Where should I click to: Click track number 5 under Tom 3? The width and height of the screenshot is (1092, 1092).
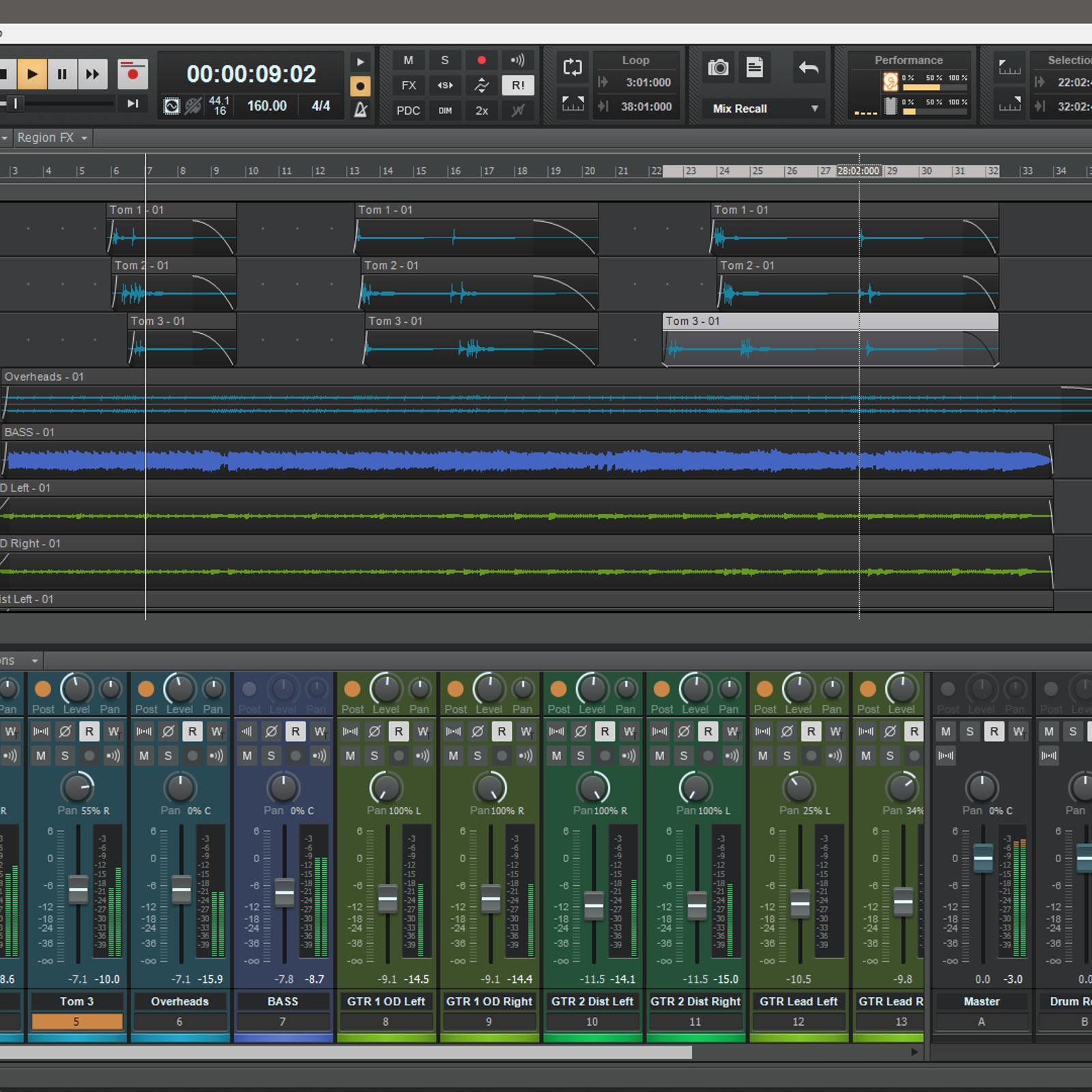tap(76, 1022)
